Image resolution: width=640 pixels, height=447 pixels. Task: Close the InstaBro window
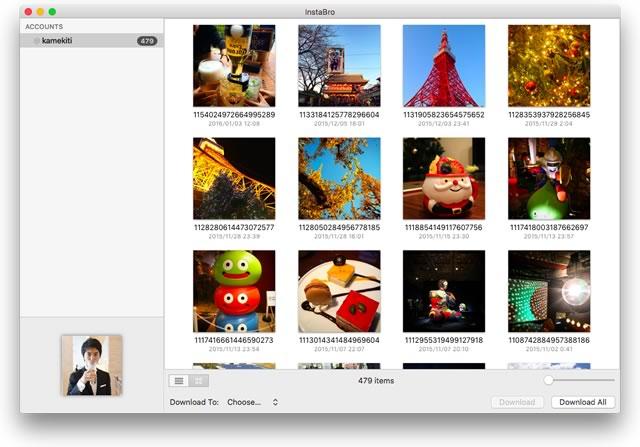(x=28, y=12)
